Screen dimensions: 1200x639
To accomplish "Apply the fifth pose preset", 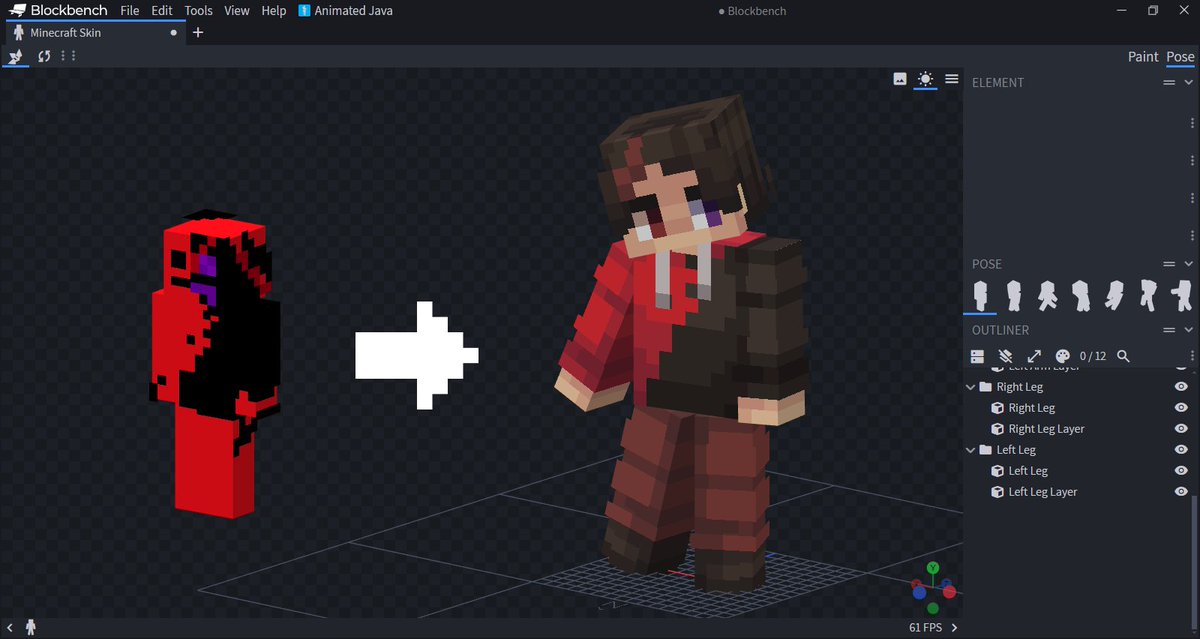I will (x=1114, y=295).
